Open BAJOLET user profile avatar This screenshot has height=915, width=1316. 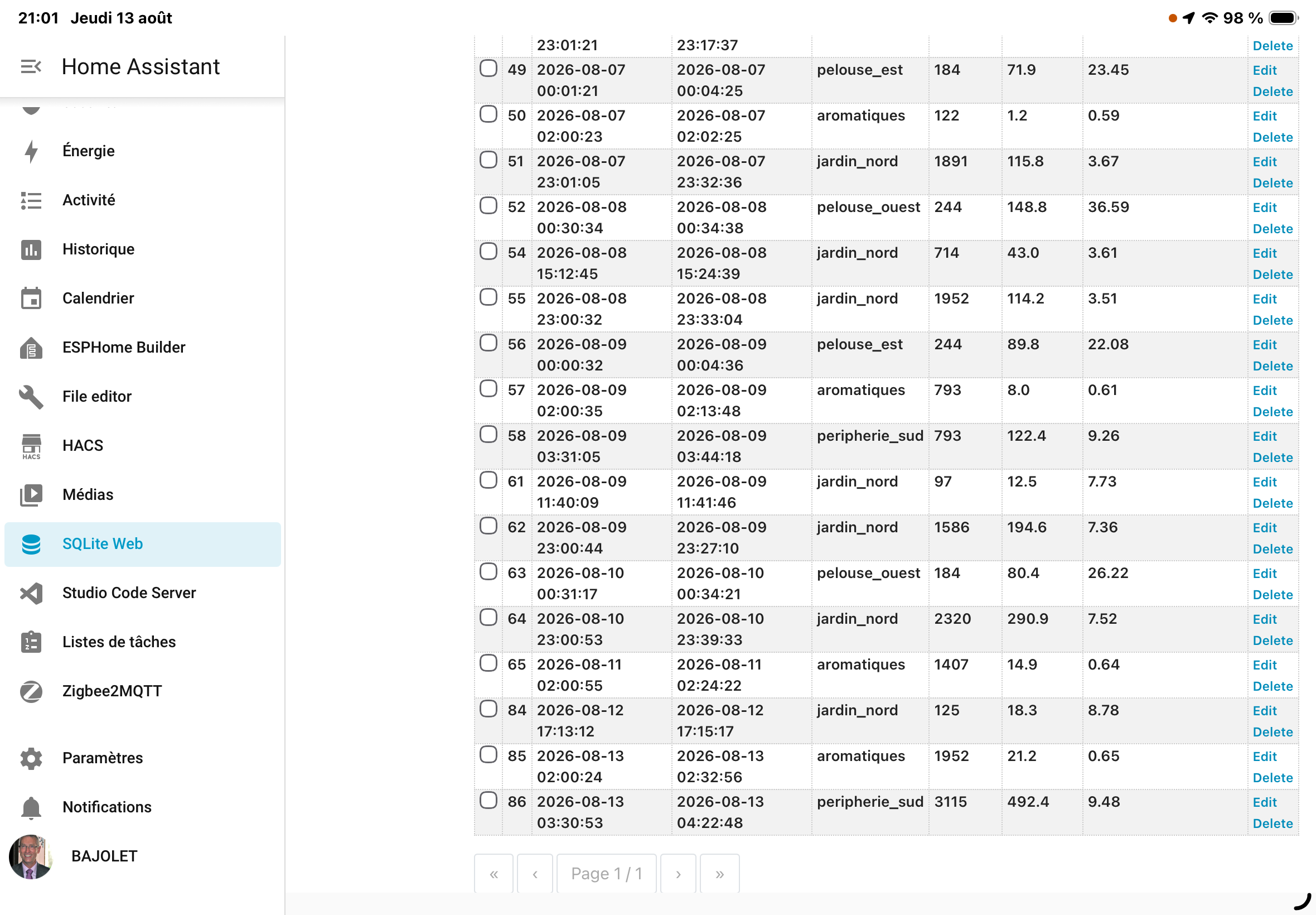point(30,856)
